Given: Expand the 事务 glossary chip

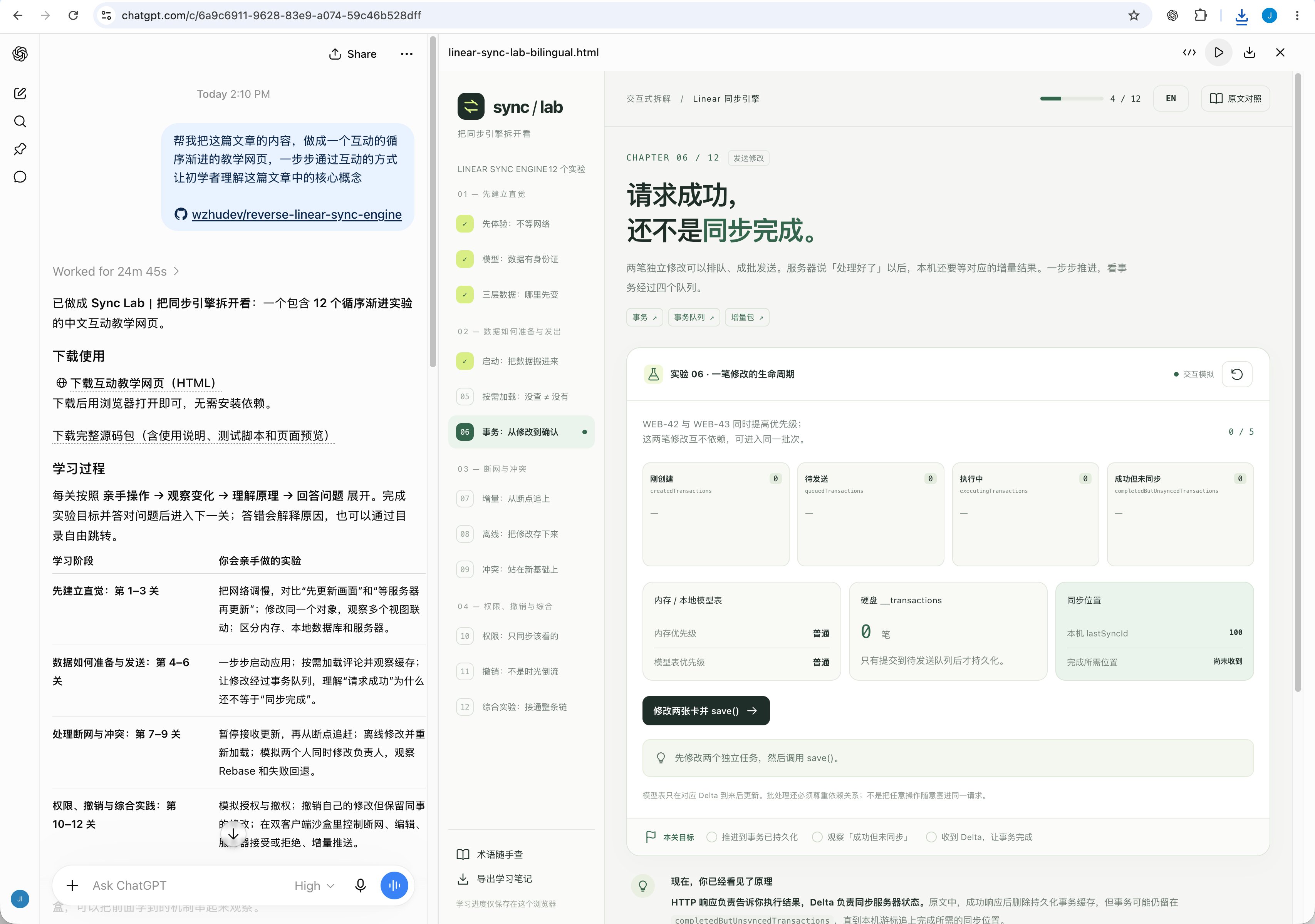Looking at the screenshot, I should click(x=645, y=317).
